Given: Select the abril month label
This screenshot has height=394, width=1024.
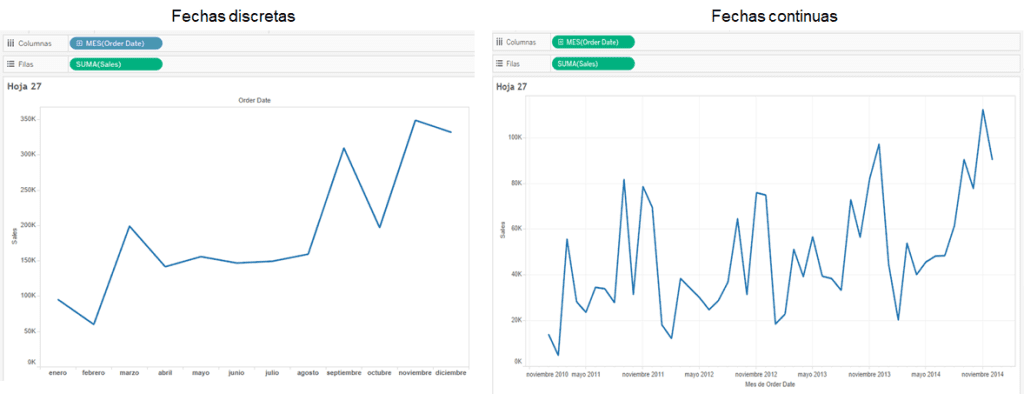Looking at the screenshot, I should [165, 373].
